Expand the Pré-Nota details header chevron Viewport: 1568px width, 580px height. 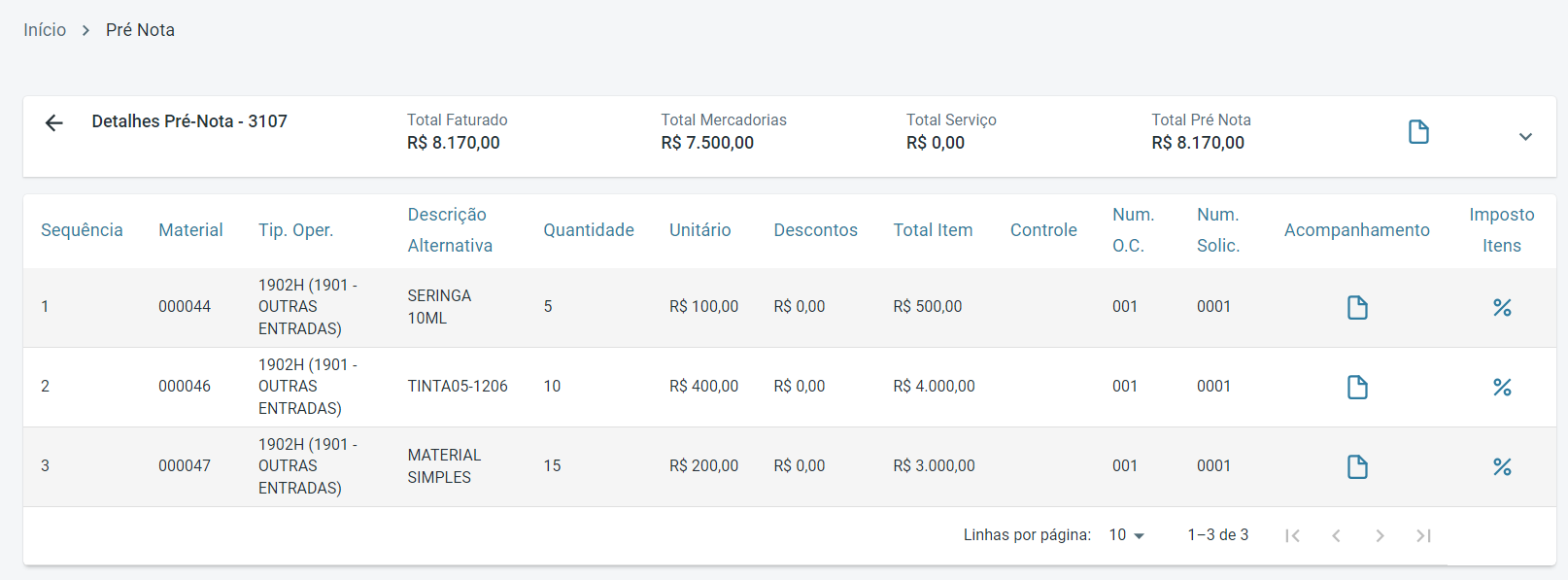coord(1525,137)
